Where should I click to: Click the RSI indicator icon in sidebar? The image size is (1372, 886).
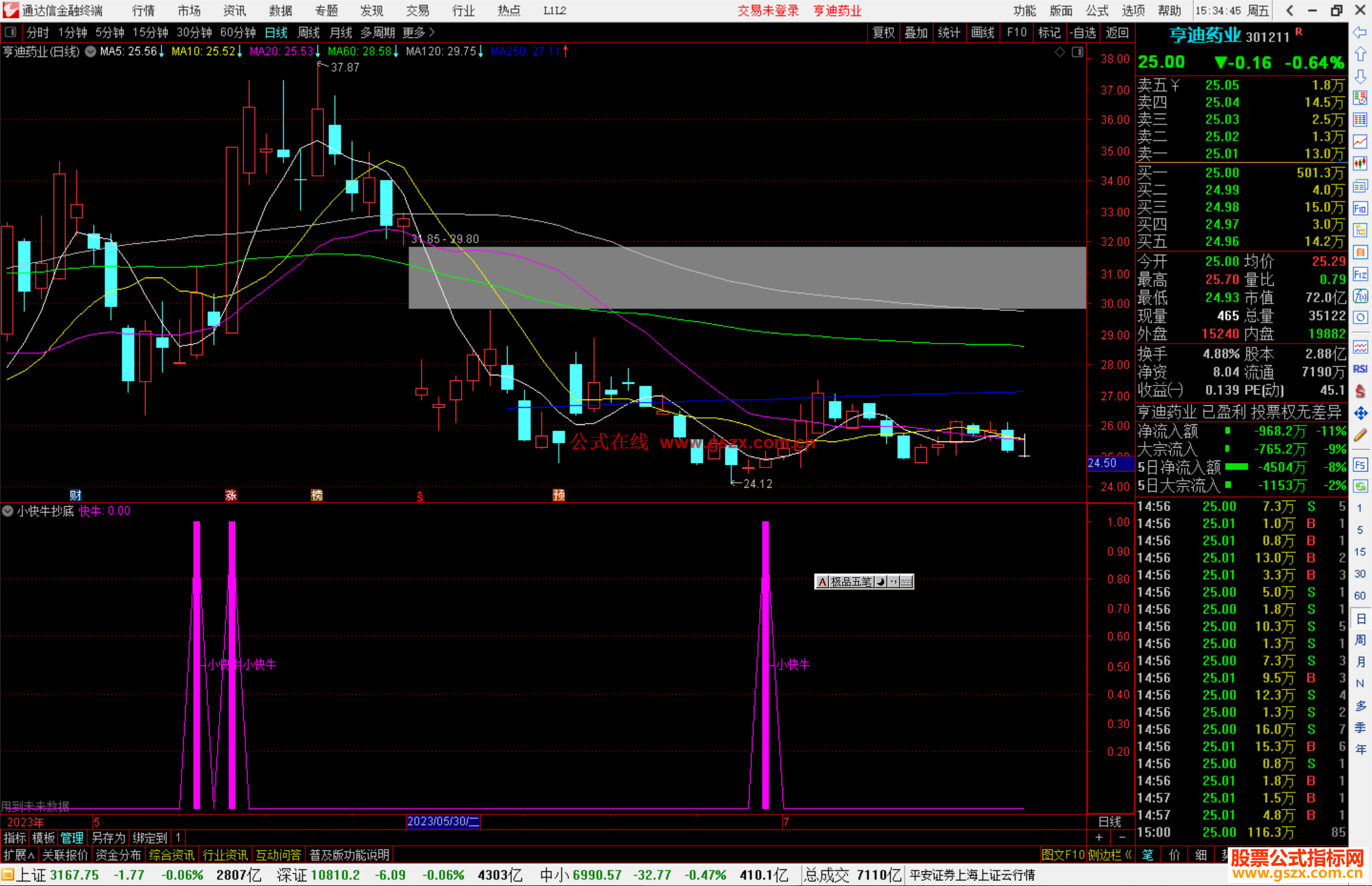tap(1360, 369)
